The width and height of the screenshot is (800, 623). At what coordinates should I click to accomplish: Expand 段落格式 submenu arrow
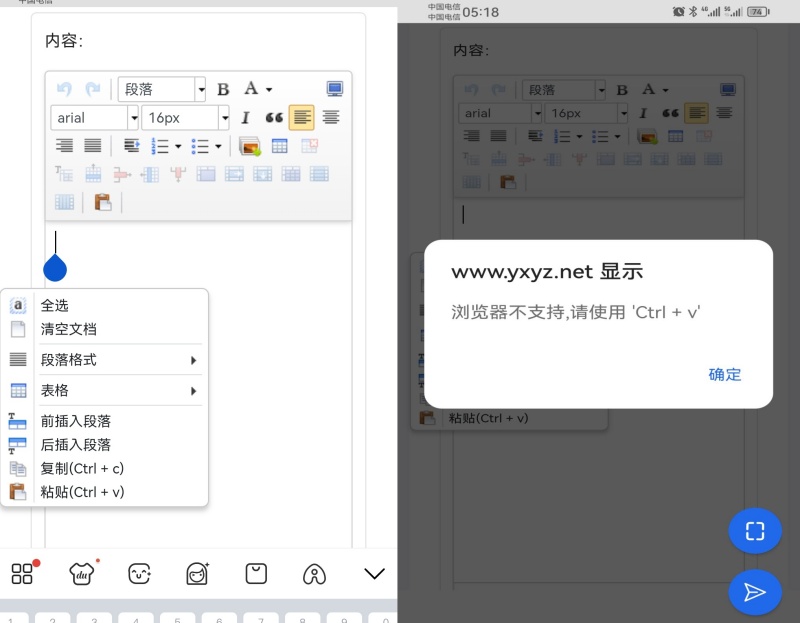[193, 360]
